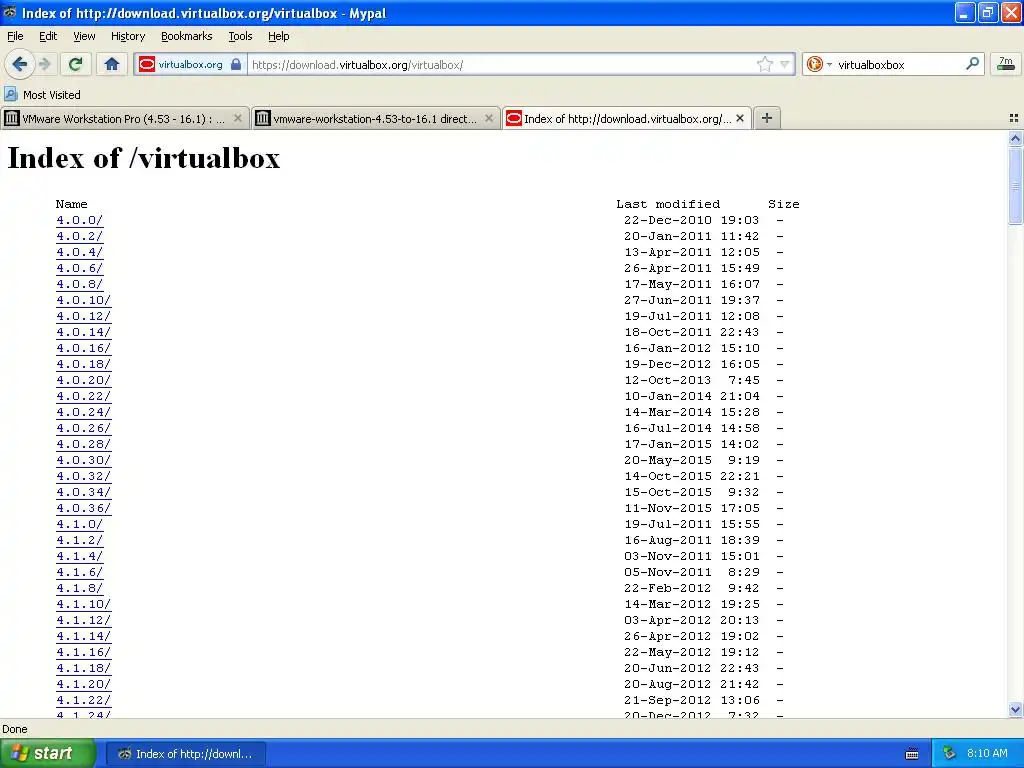This screenshot has width=1024, height=768.
Task: Bookmark this page with the star icon
Action: (764, 64)
